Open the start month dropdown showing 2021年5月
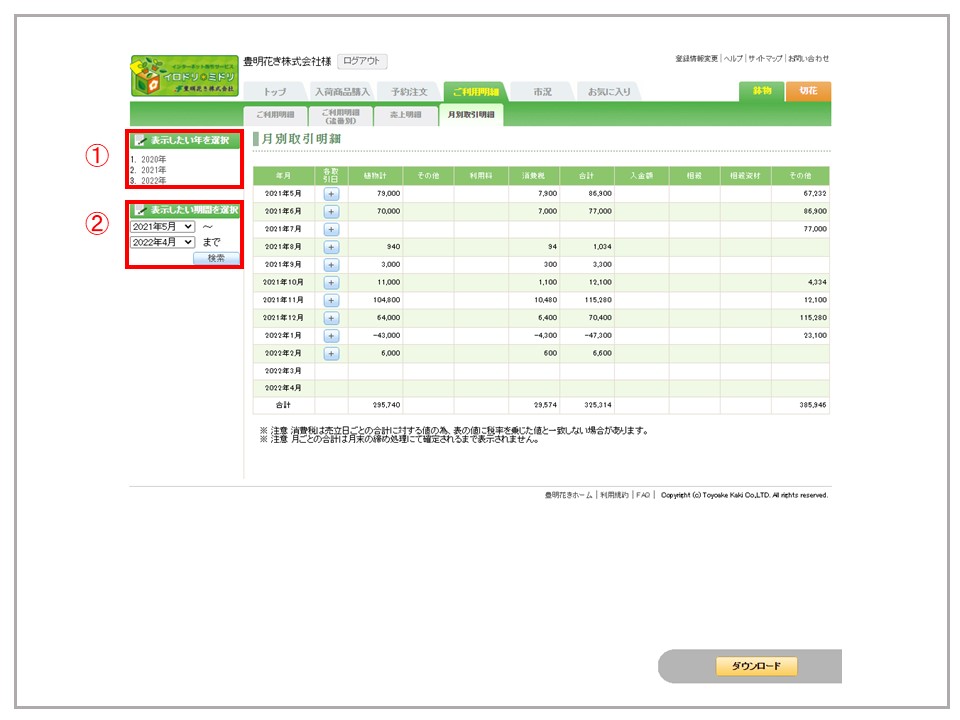Viewport: 960px width, 720px height. coord(162,227)
